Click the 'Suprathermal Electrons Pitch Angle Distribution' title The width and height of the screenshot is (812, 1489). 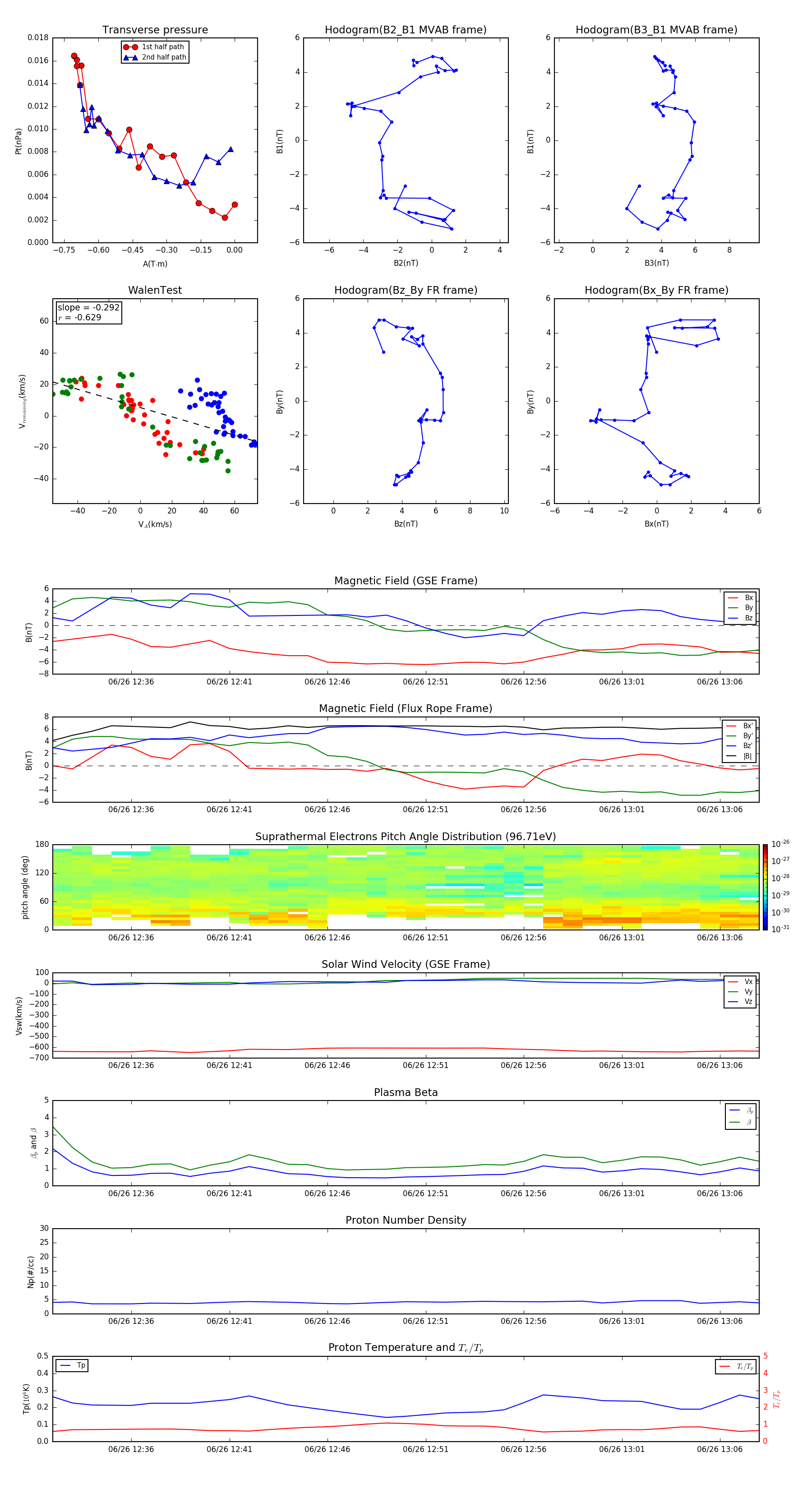[406, 837]
